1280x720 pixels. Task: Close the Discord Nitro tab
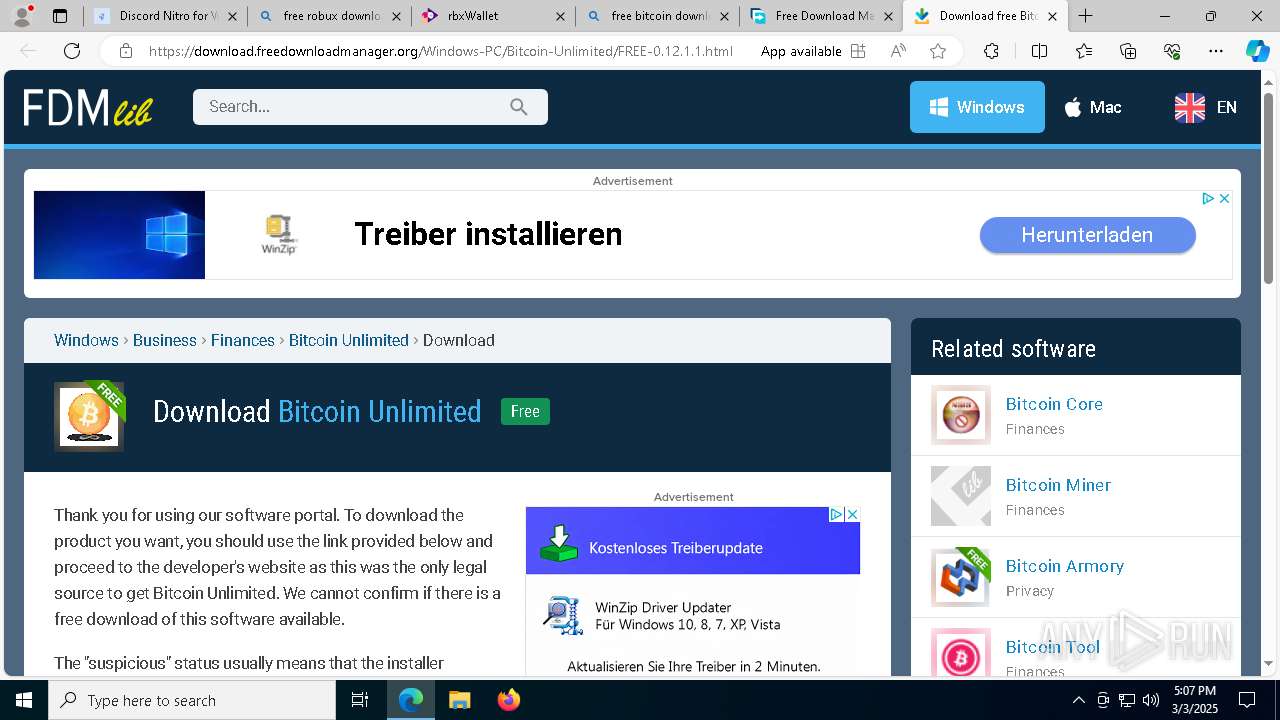232,16
